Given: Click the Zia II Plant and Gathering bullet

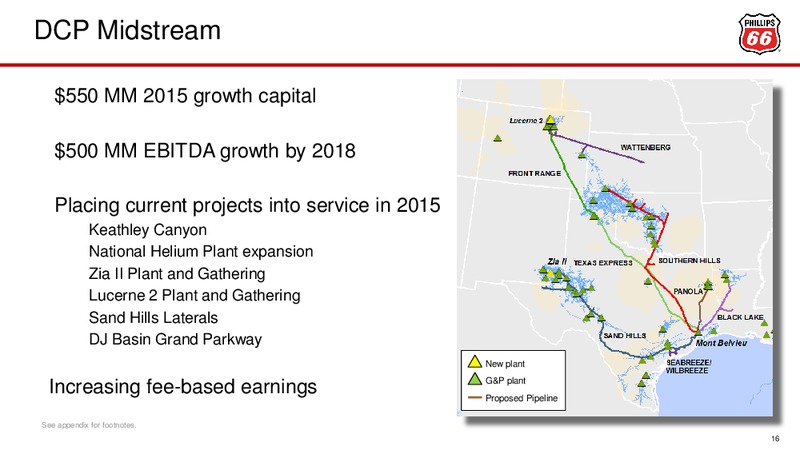Looking at the screenshot, I should point(177,274).
